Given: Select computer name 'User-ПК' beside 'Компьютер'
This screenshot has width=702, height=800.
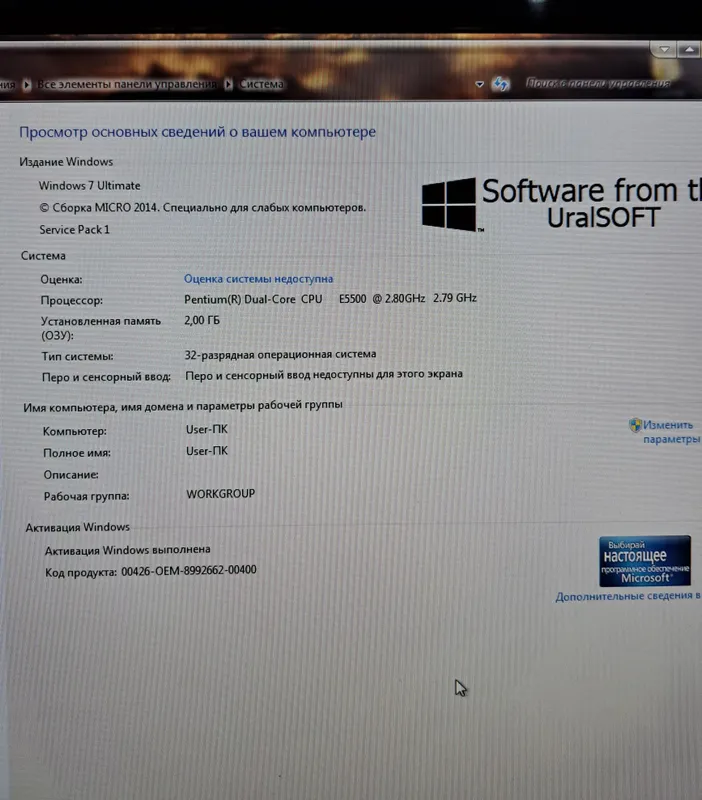Looking at the screenshot, I should (x=207, y=429).
